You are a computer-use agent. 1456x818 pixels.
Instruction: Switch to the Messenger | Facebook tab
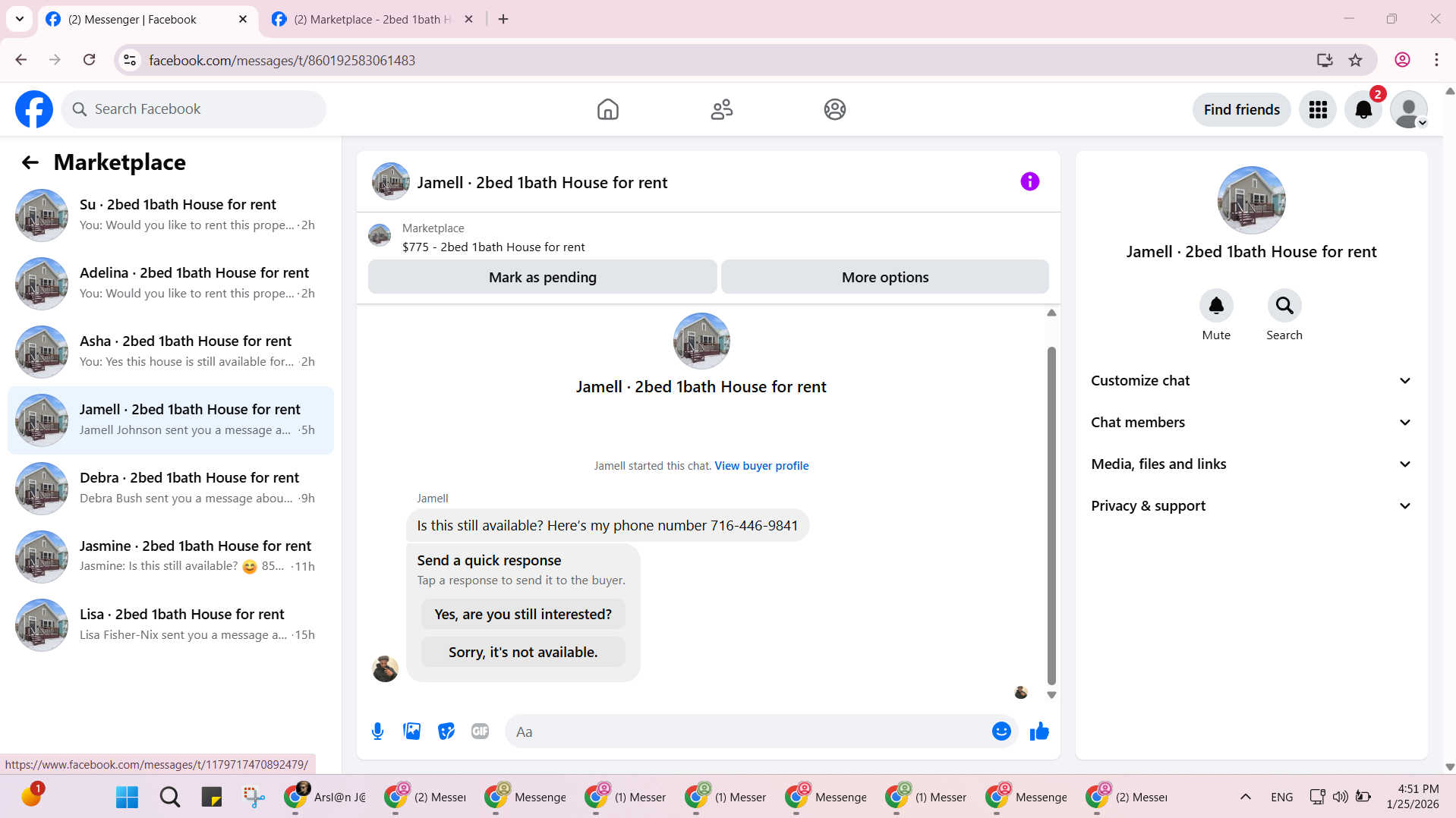tap(147, 20)
